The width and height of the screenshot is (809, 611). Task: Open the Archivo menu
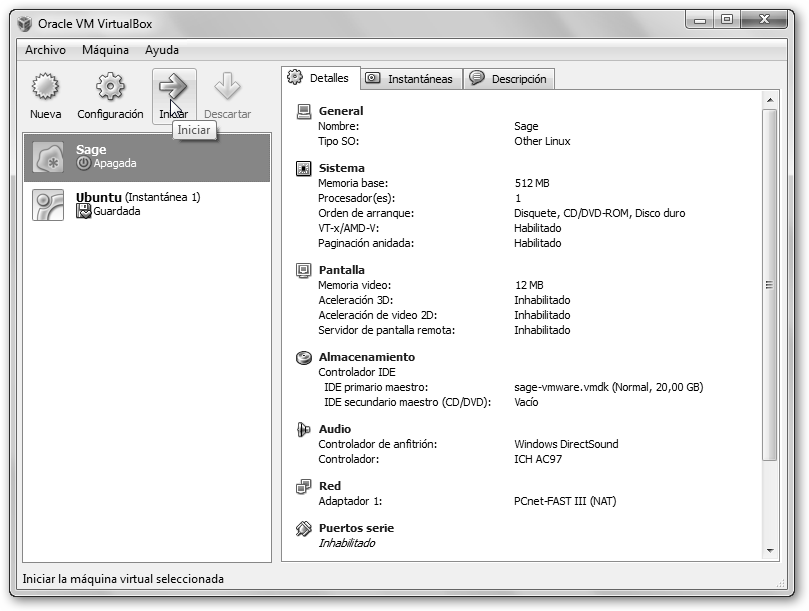45,50
